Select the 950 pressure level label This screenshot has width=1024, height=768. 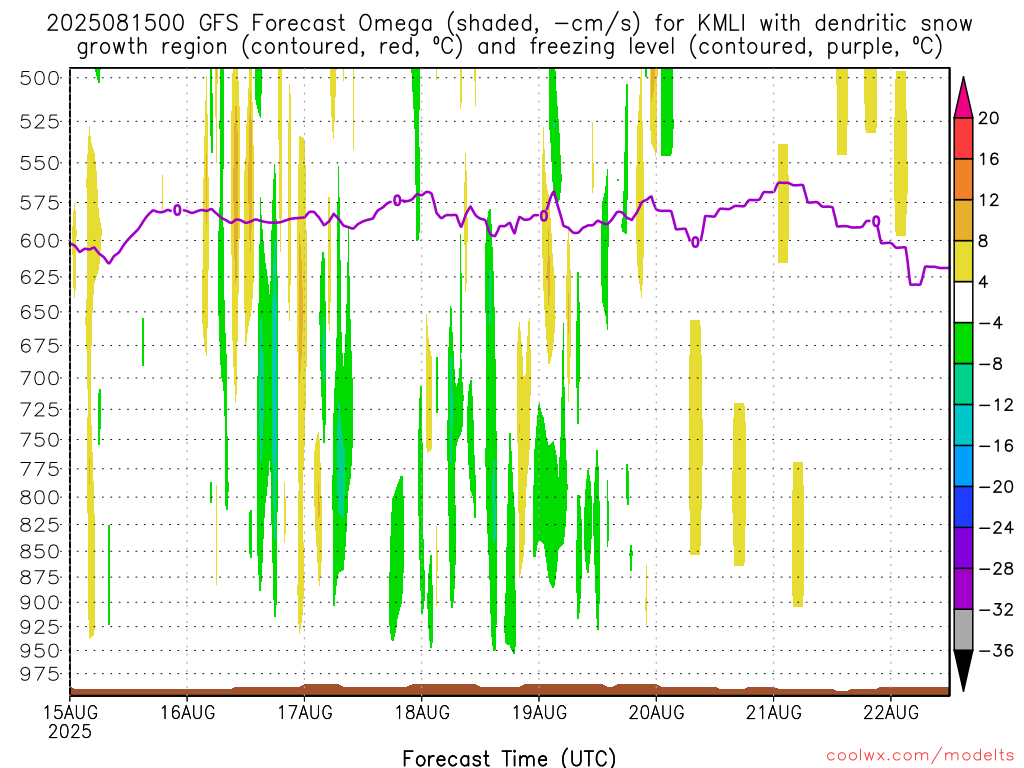(x=40, y=650)
